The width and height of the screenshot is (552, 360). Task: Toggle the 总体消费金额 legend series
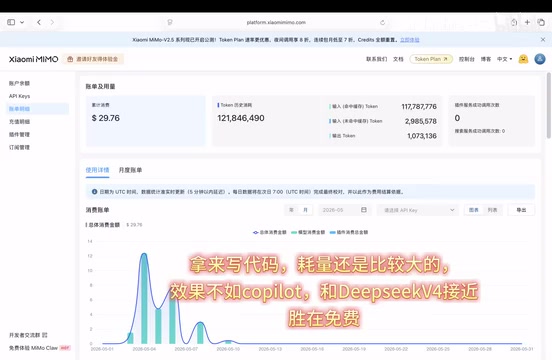pos(270,232)
